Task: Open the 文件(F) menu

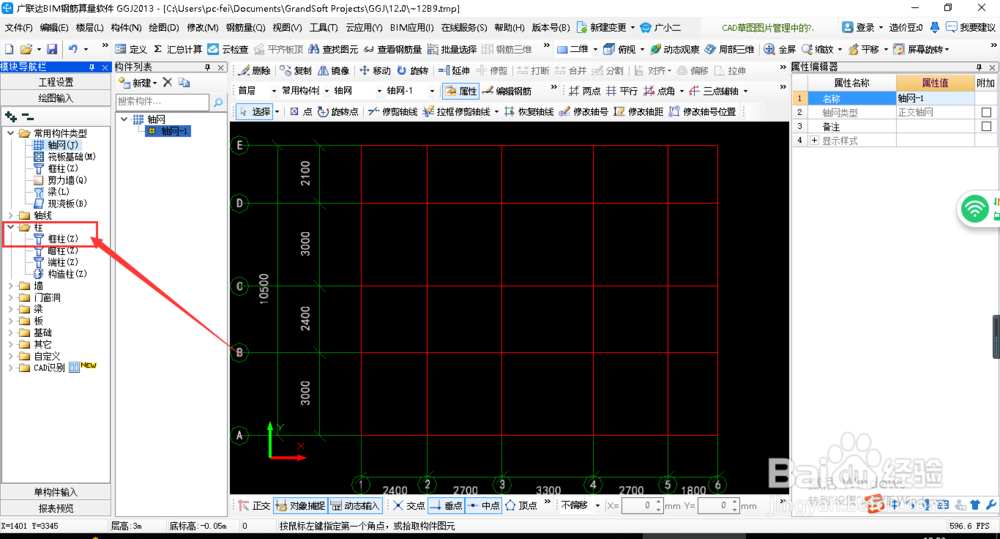Action: [x=18, y=27]
